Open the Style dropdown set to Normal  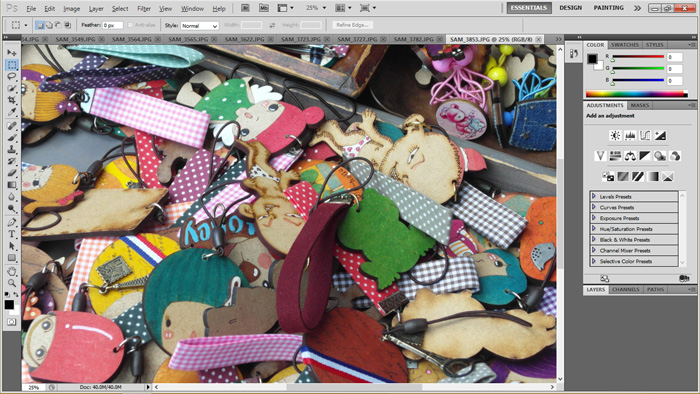199,26
